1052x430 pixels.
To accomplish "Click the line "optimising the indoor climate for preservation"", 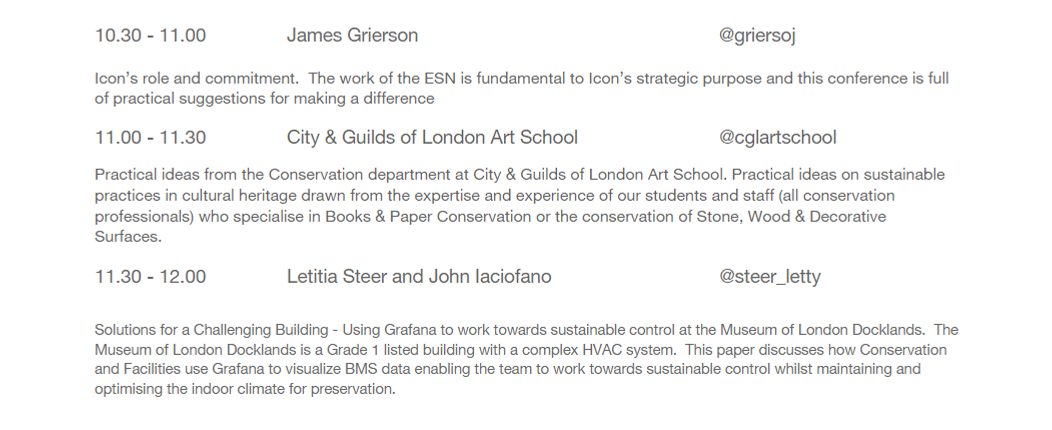I will pyautogui.click(x=245, y=389).
